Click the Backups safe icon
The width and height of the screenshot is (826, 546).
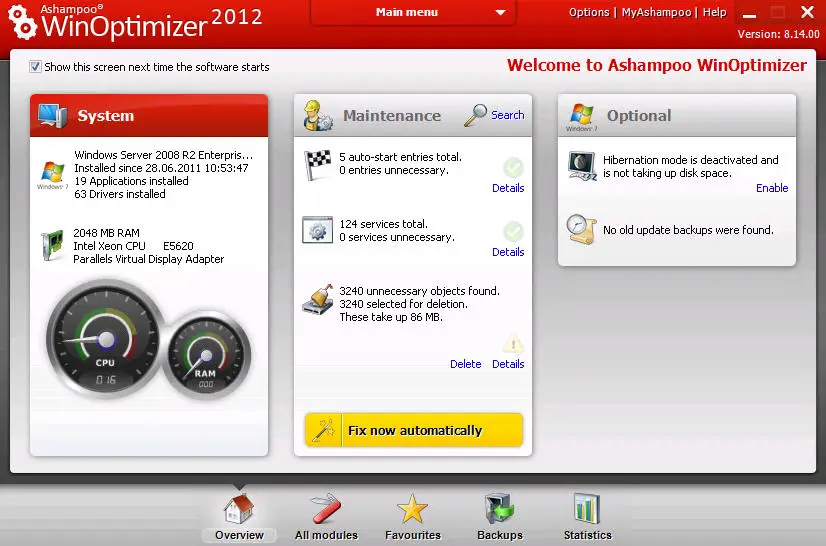pos(499,509)
